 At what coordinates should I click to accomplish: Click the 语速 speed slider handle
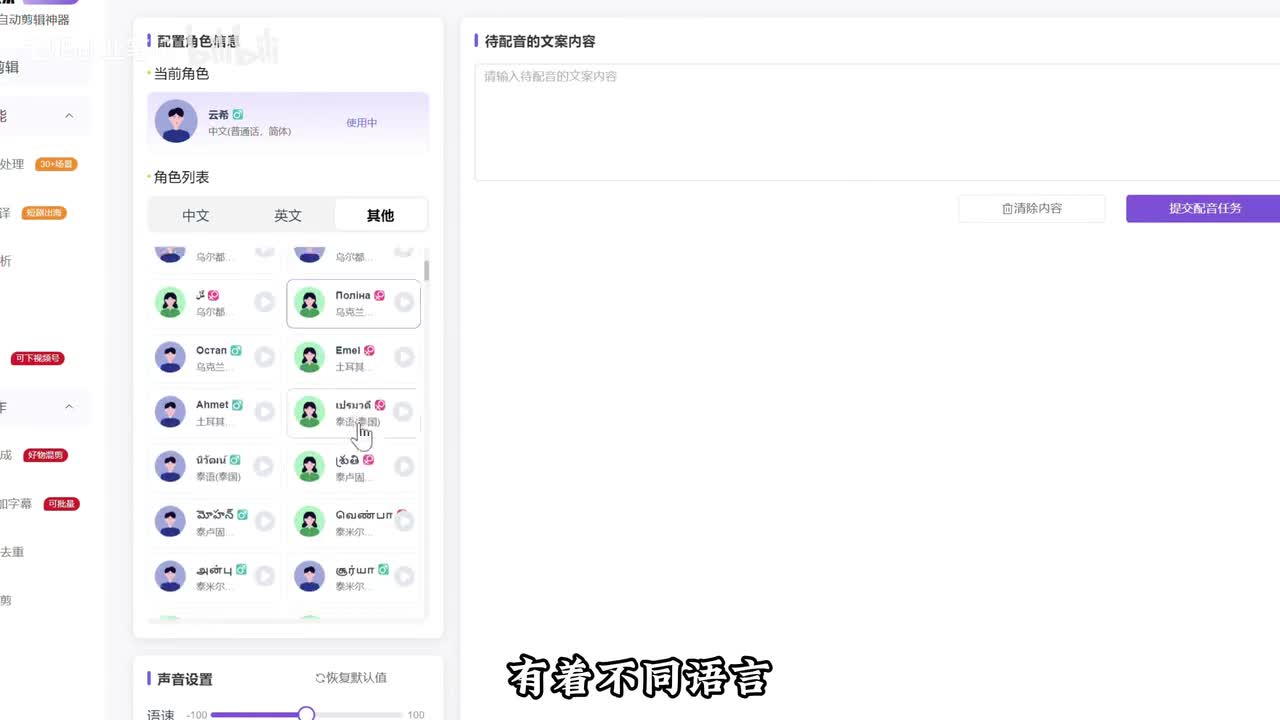click(306, 714)
